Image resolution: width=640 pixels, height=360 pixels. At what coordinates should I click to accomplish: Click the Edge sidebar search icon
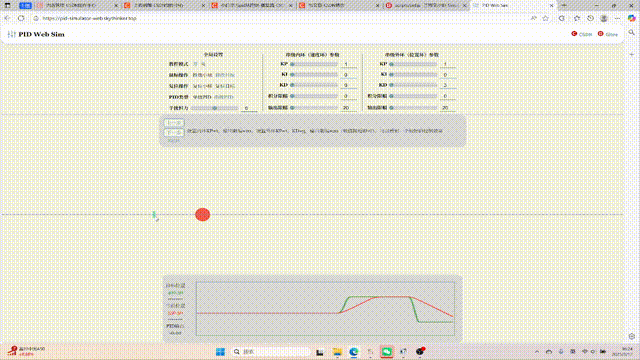coord(632,33)
